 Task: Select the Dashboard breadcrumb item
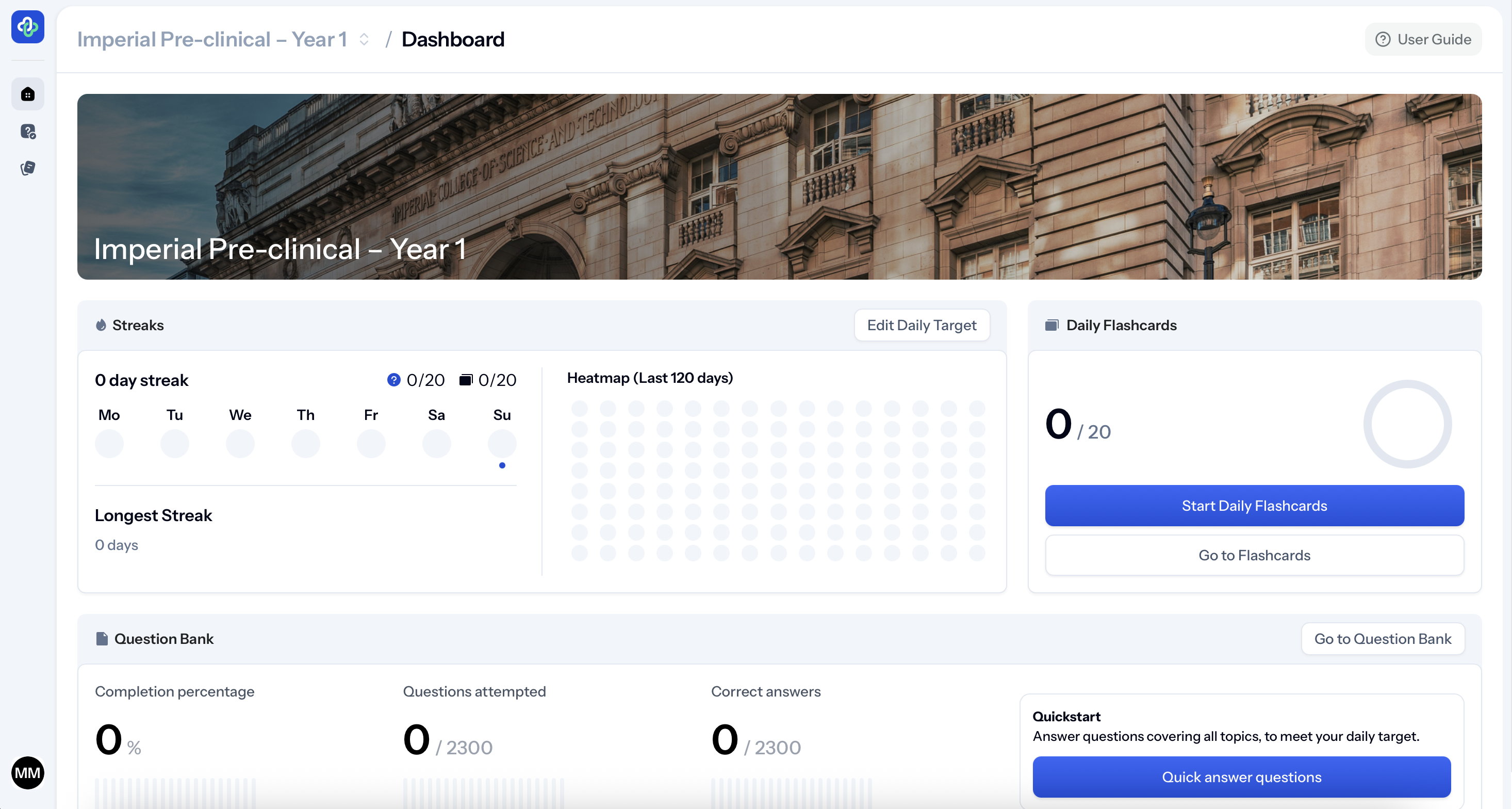coord(453,39)
